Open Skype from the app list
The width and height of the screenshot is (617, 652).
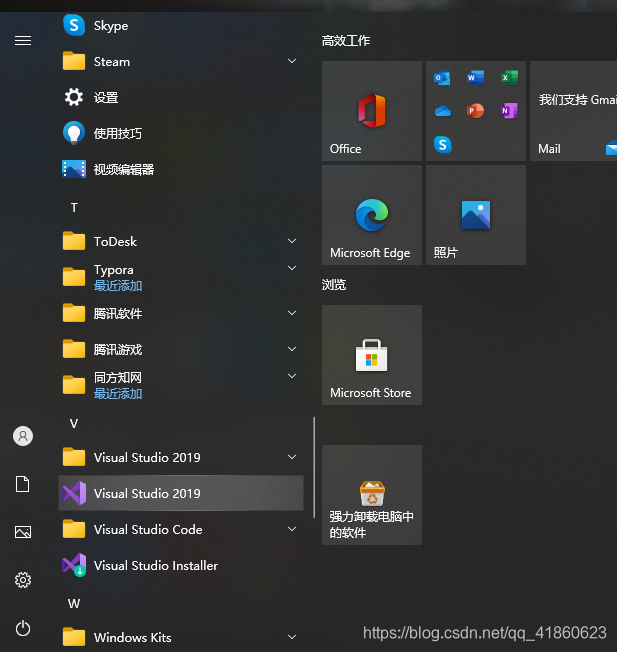tap(181, 25)
